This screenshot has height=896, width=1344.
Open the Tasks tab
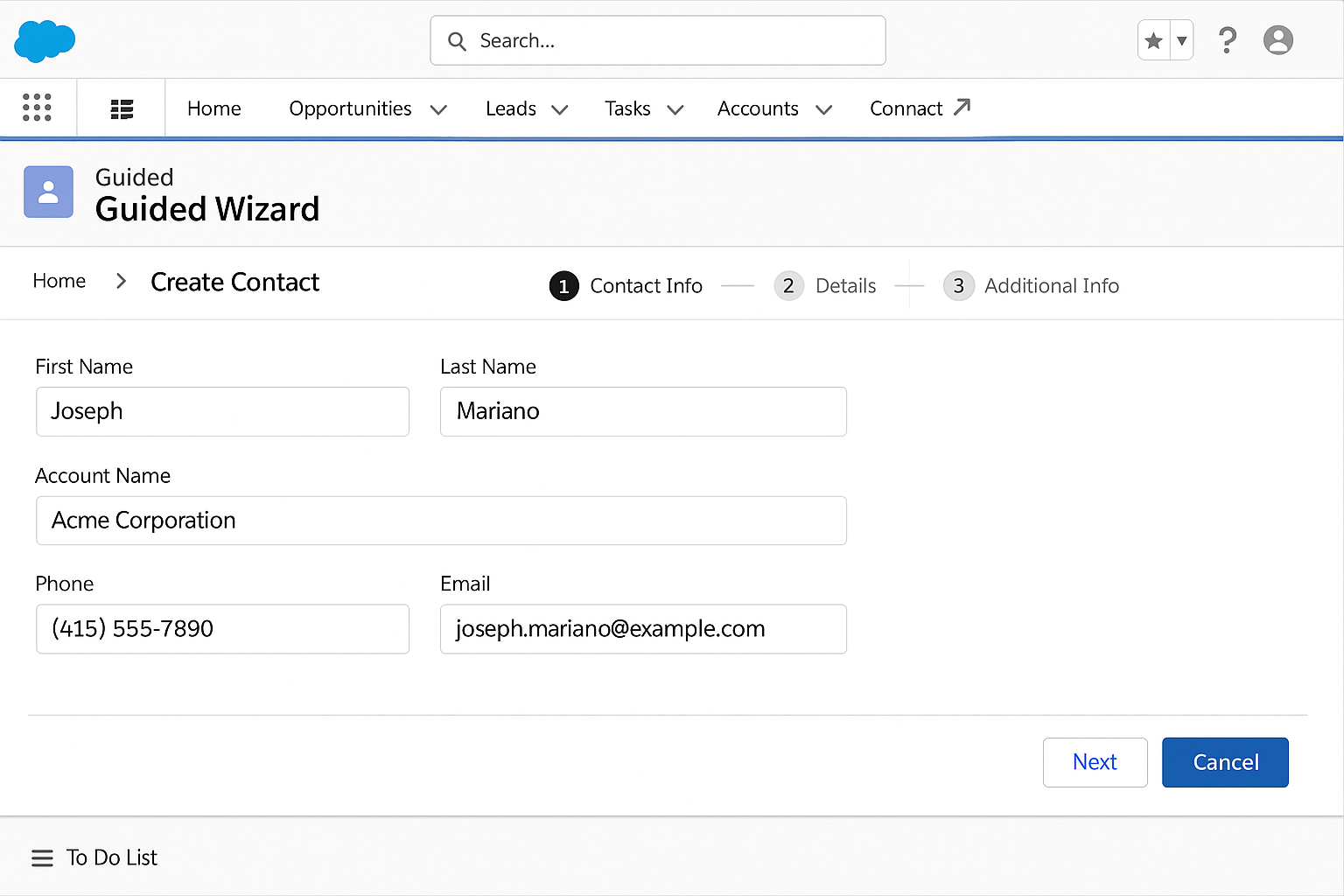click(627, 108)
